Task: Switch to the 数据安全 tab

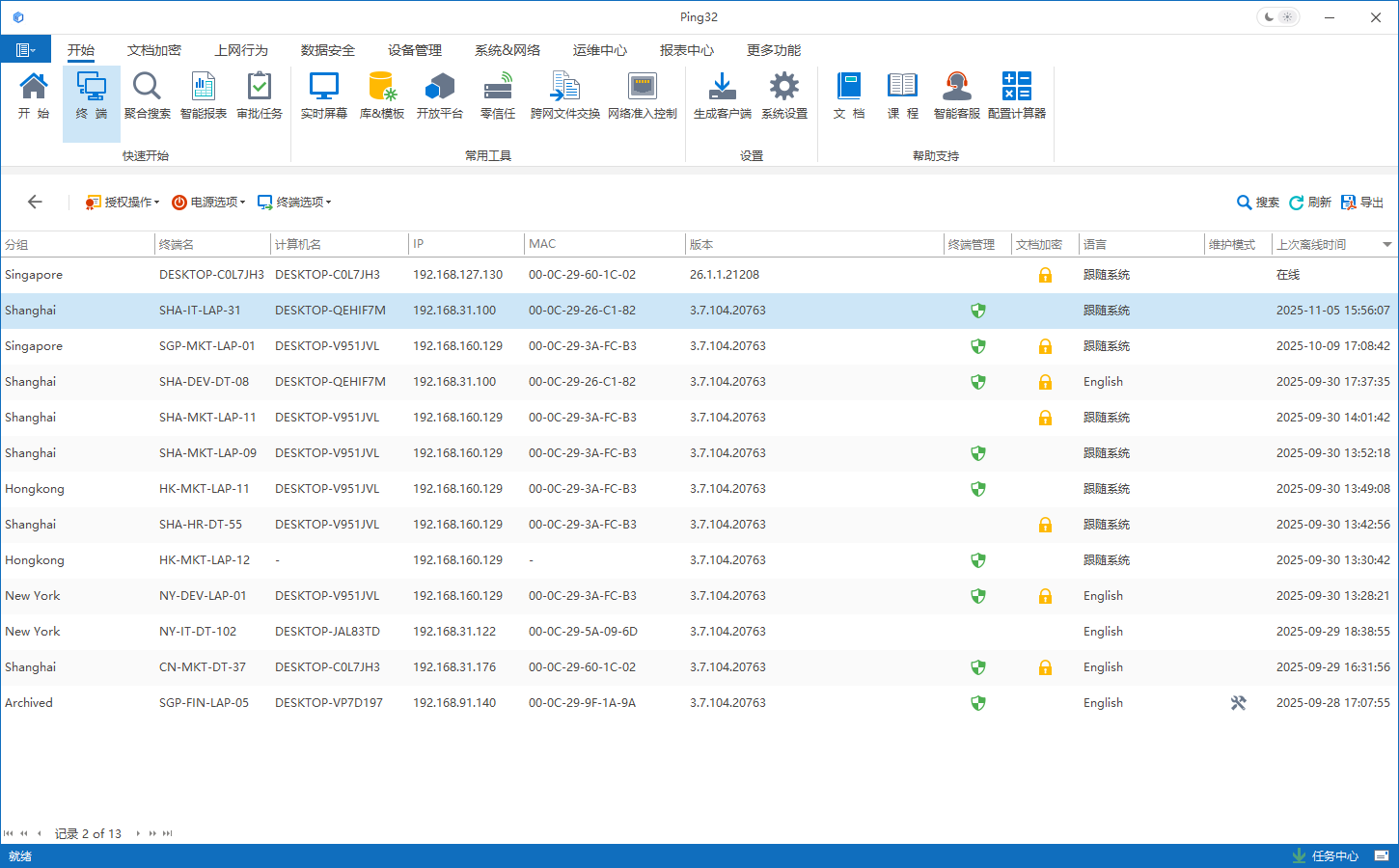Action: coord(327,50)
